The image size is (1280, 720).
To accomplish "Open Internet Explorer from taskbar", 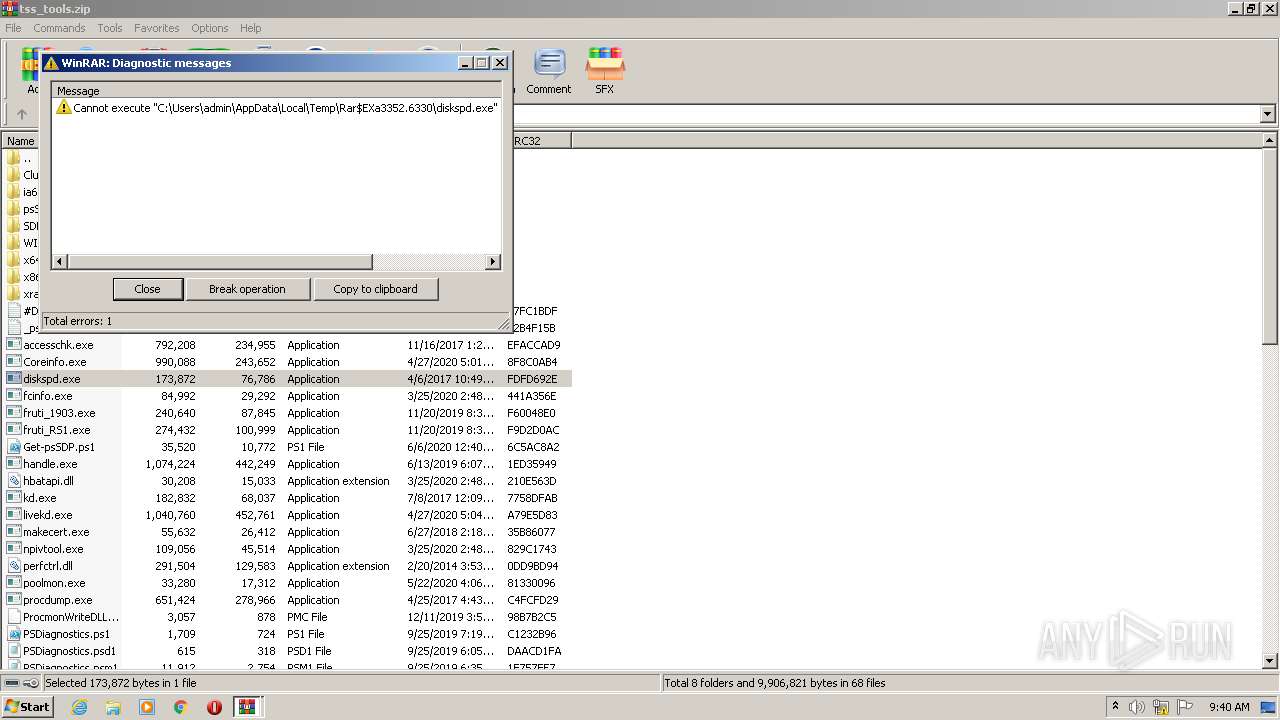I will pos(79,707).
